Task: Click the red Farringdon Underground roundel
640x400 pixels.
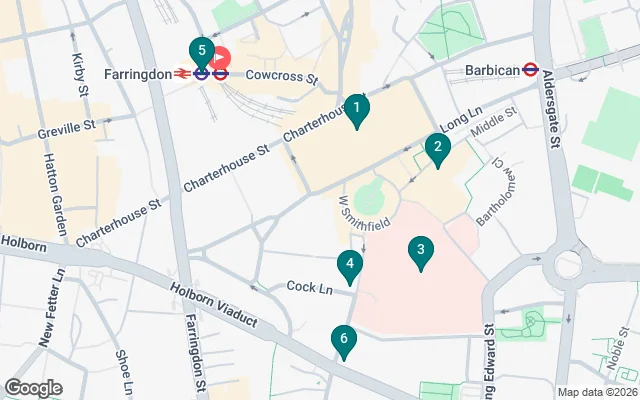Action: 220,74
